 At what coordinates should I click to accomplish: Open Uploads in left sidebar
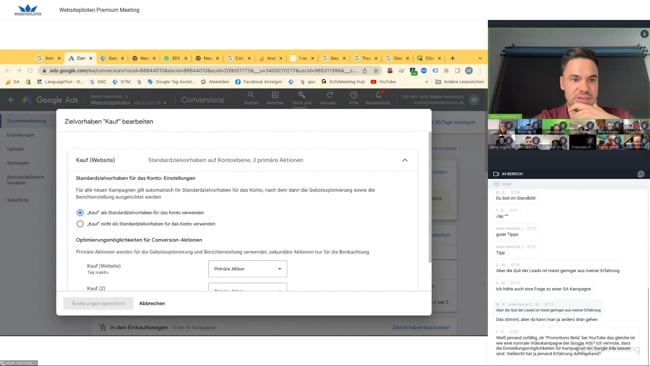(15, 149)
